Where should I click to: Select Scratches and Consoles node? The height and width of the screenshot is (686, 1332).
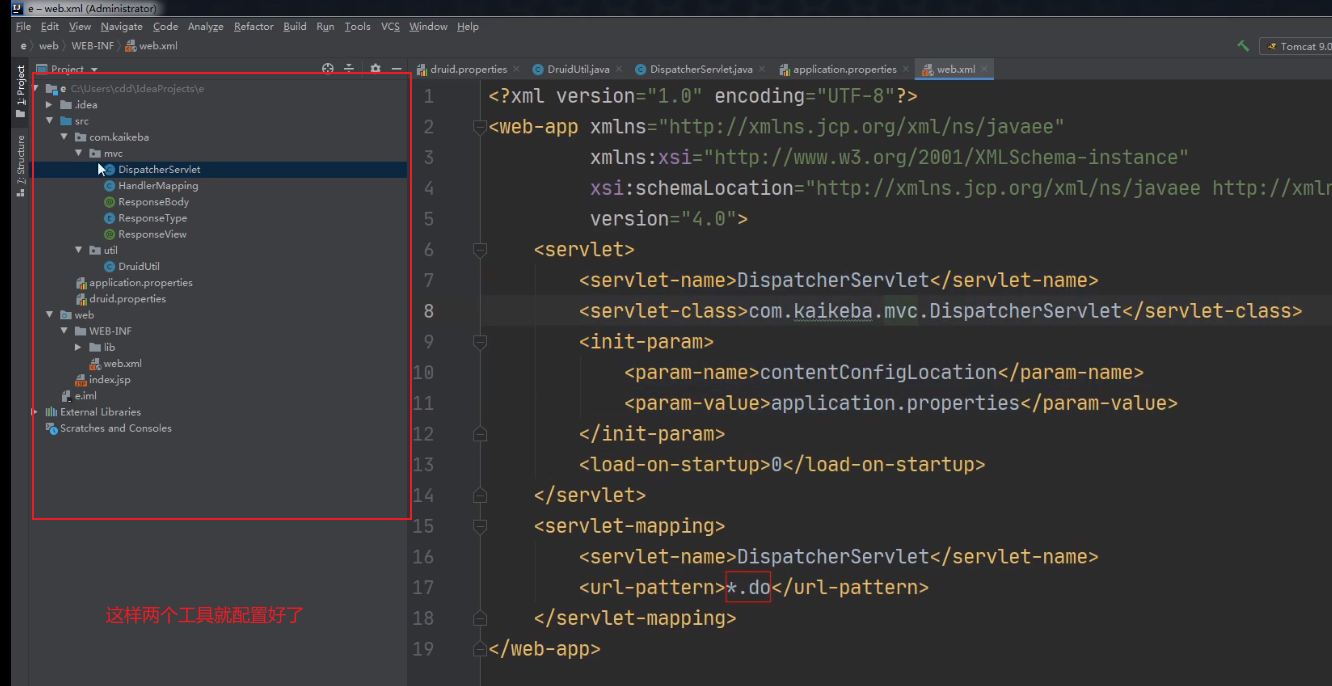[108, 428]
